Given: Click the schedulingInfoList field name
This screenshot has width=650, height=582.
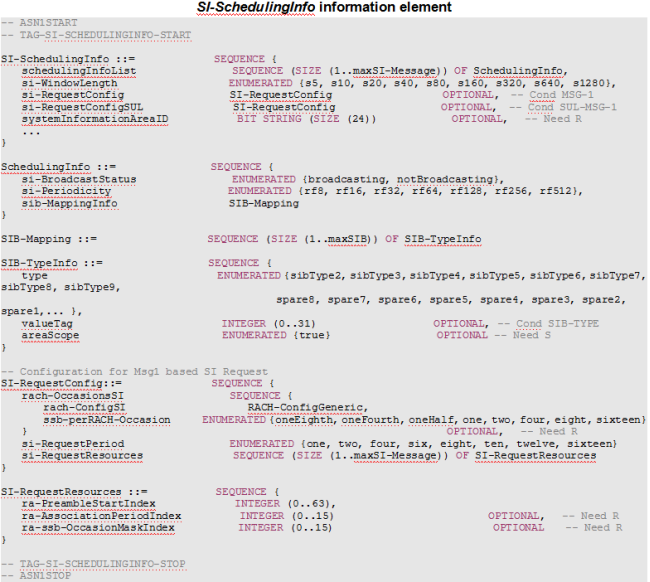Looking at the screenshot, I should pyautogui.click(x=79, y=71).
